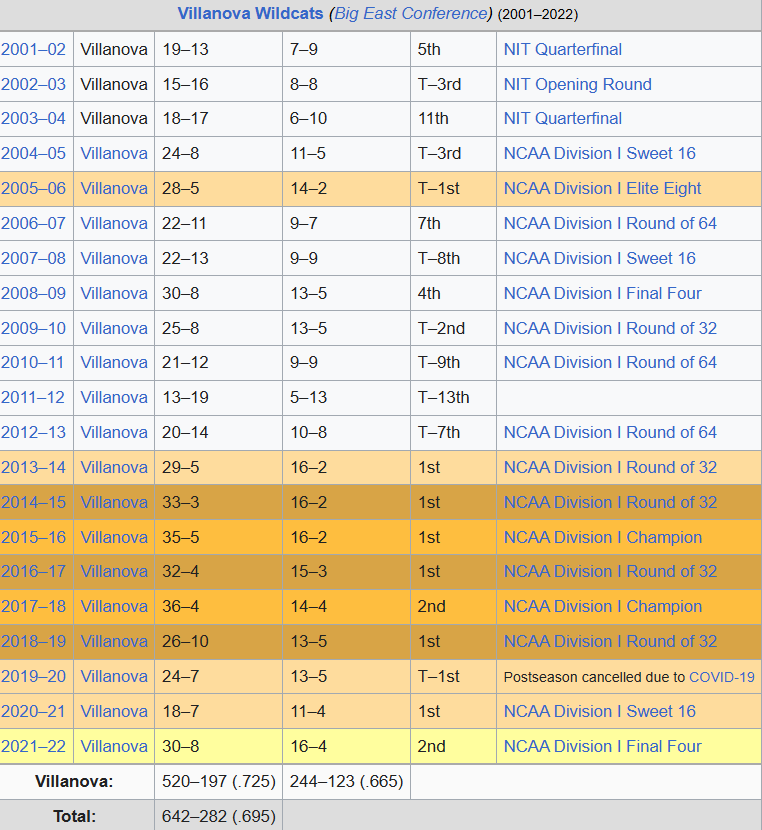Click NCAA Division I Champion 2017–18 link
762x830 pixels.
tap(602, 606)
